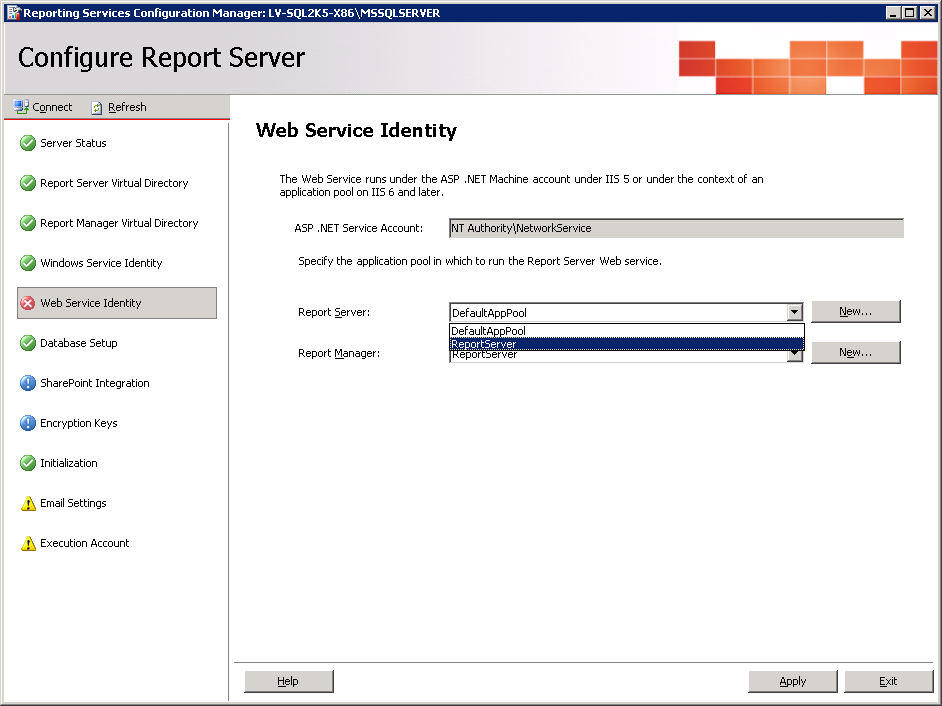Click the blue info icon beside SharePoint Integration

coord(28,383)
